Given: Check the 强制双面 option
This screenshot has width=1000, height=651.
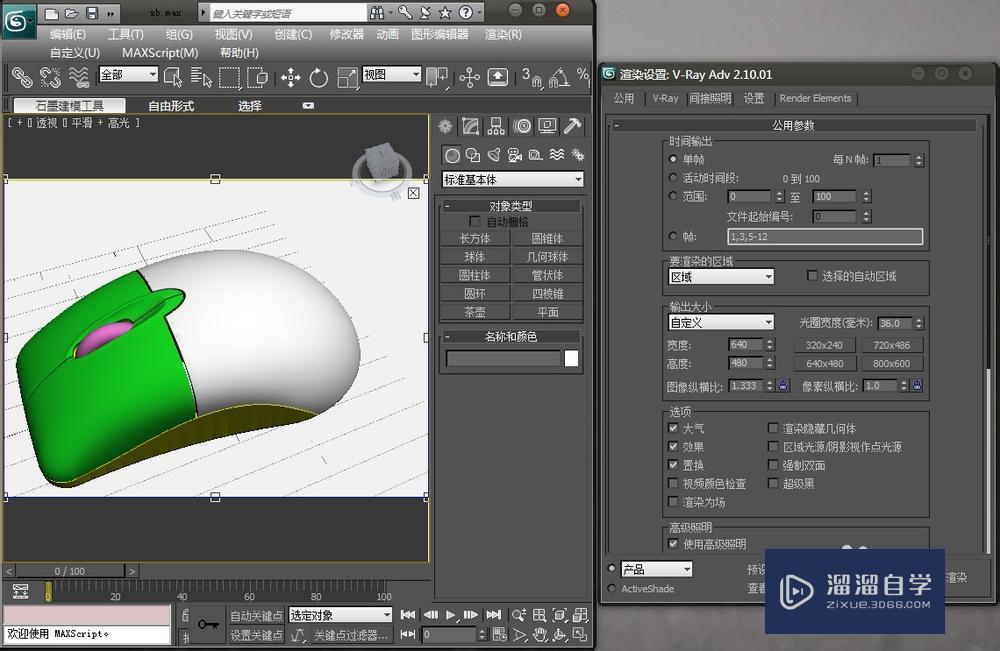Looking at the screenshot, I should [771, 464].
